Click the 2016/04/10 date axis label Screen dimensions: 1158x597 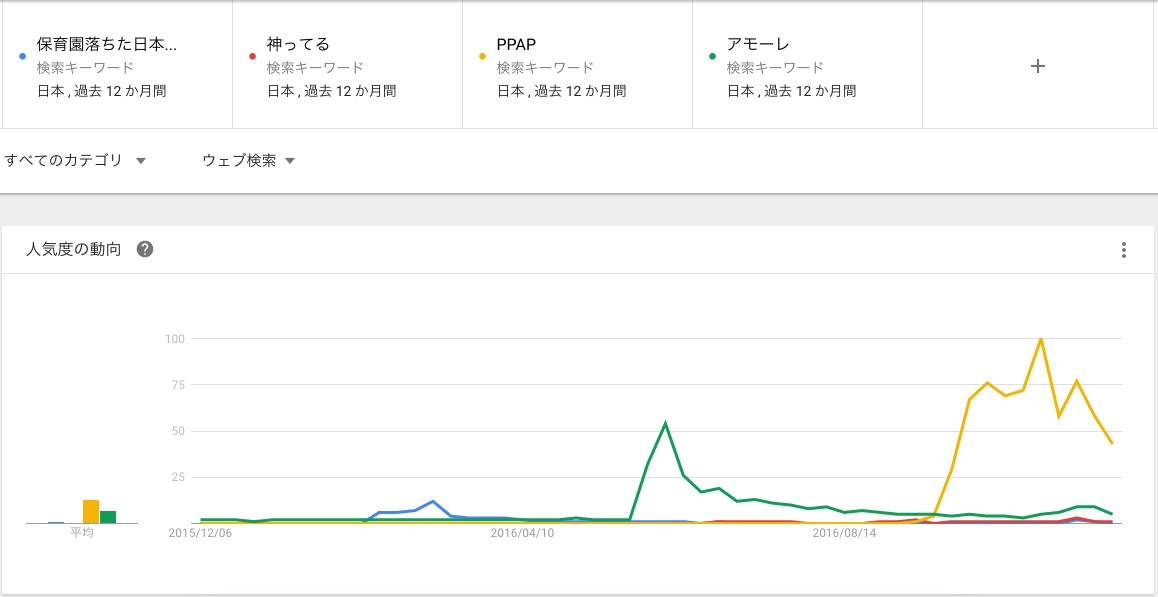pos(522,534)
